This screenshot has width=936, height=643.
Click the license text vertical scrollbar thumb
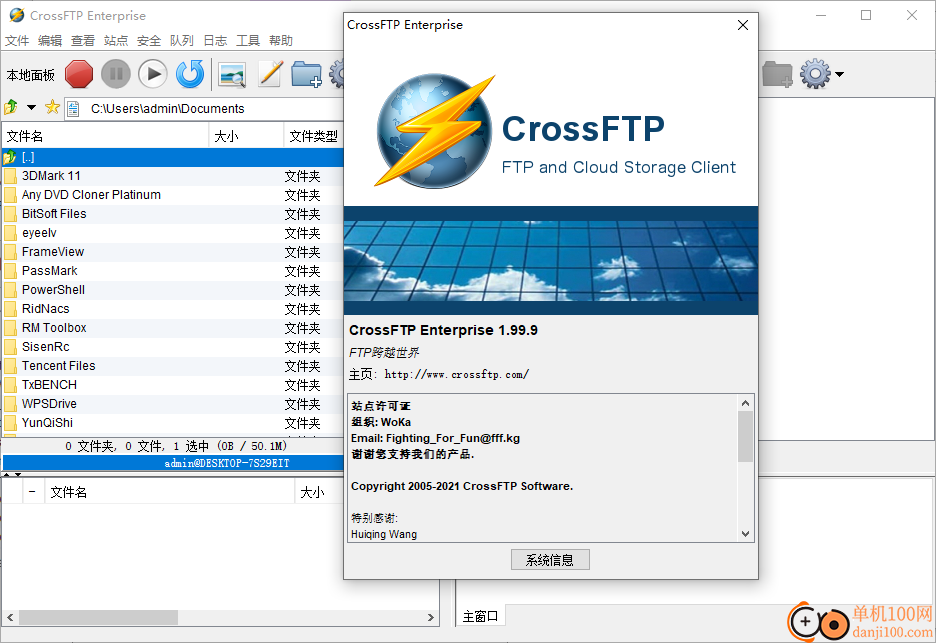pyautogui.click(x=745, y=436)
